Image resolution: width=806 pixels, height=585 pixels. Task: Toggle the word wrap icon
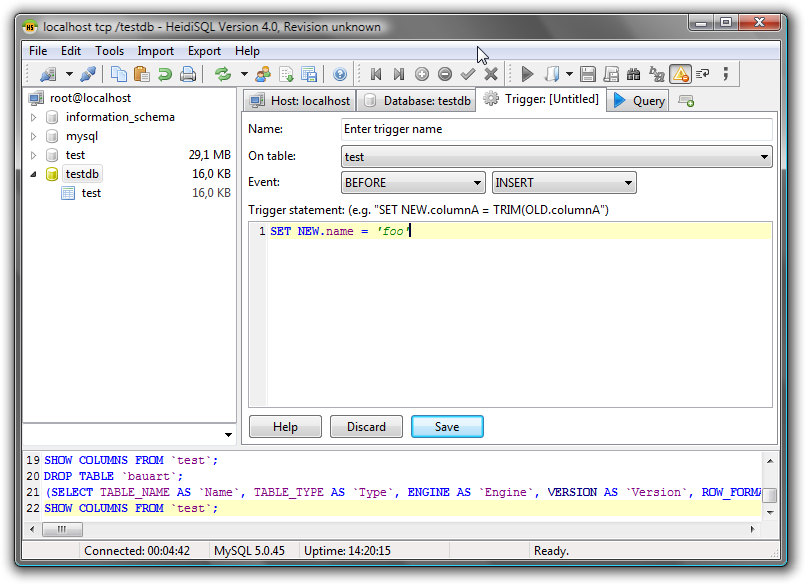click(x=703, y=75)
